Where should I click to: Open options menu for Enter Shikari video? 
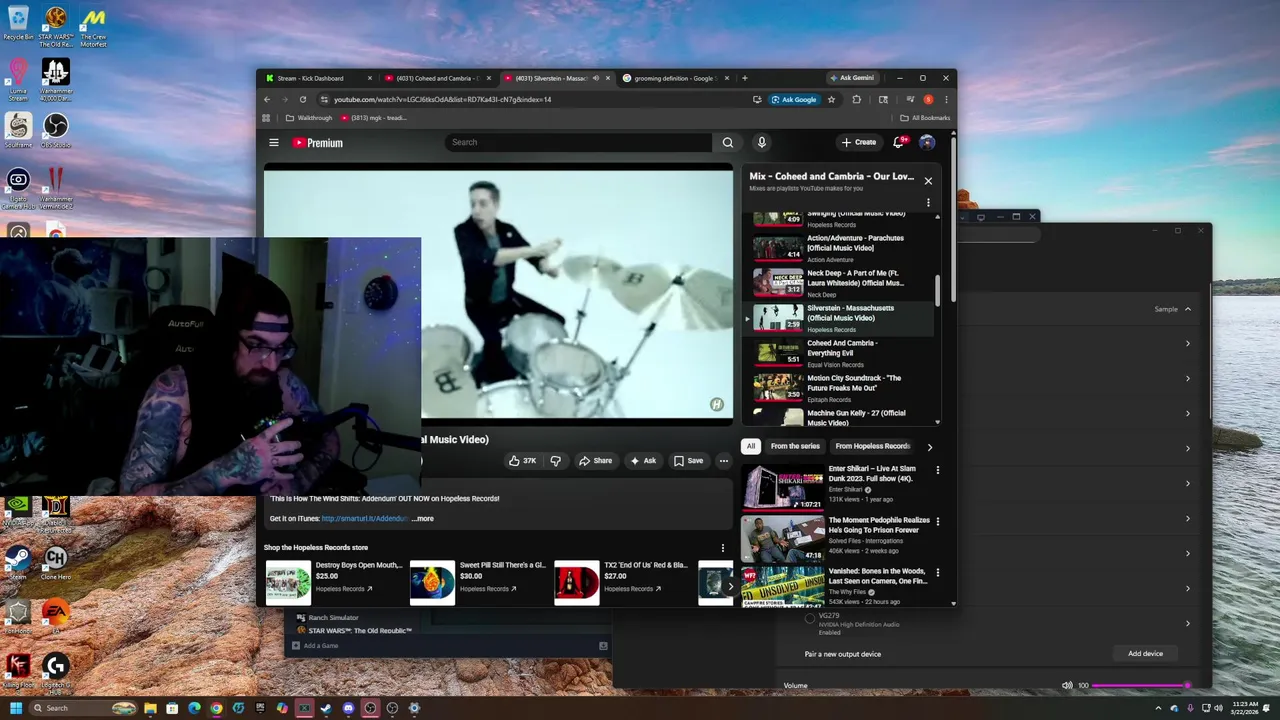pos(937,470)
